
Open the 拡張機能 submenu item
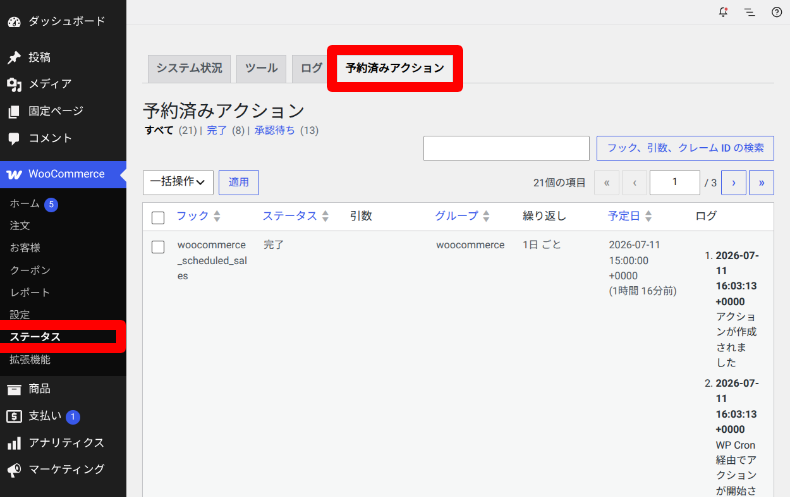[x=30, y=359]
